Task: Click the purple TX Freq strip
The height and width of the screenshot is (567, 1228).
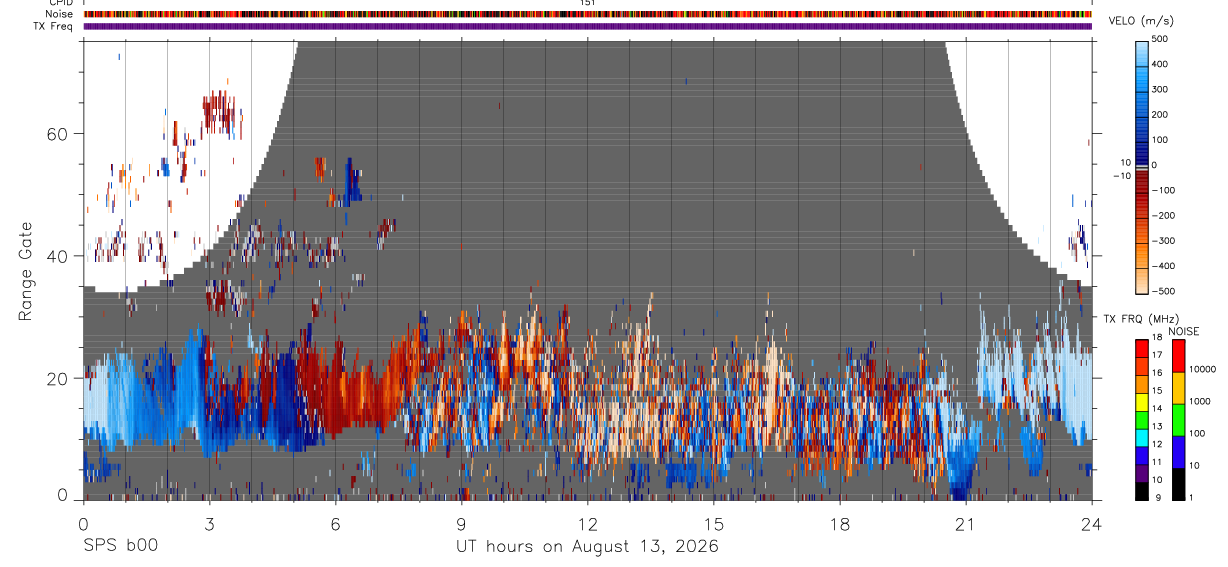Action: point(588,26)
